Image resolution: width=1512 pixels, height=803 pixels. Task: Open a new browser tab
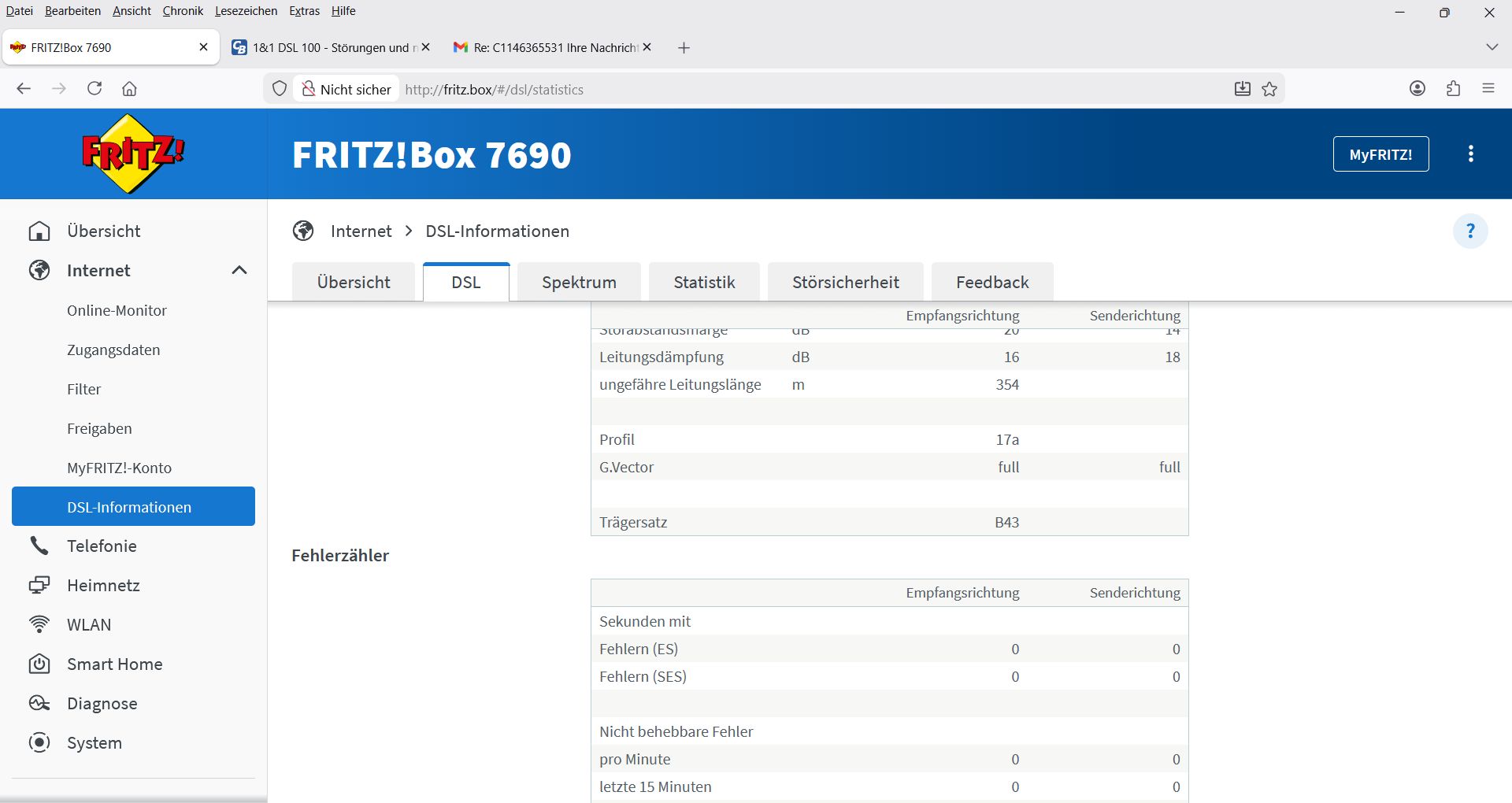click(x=684, y=48)
